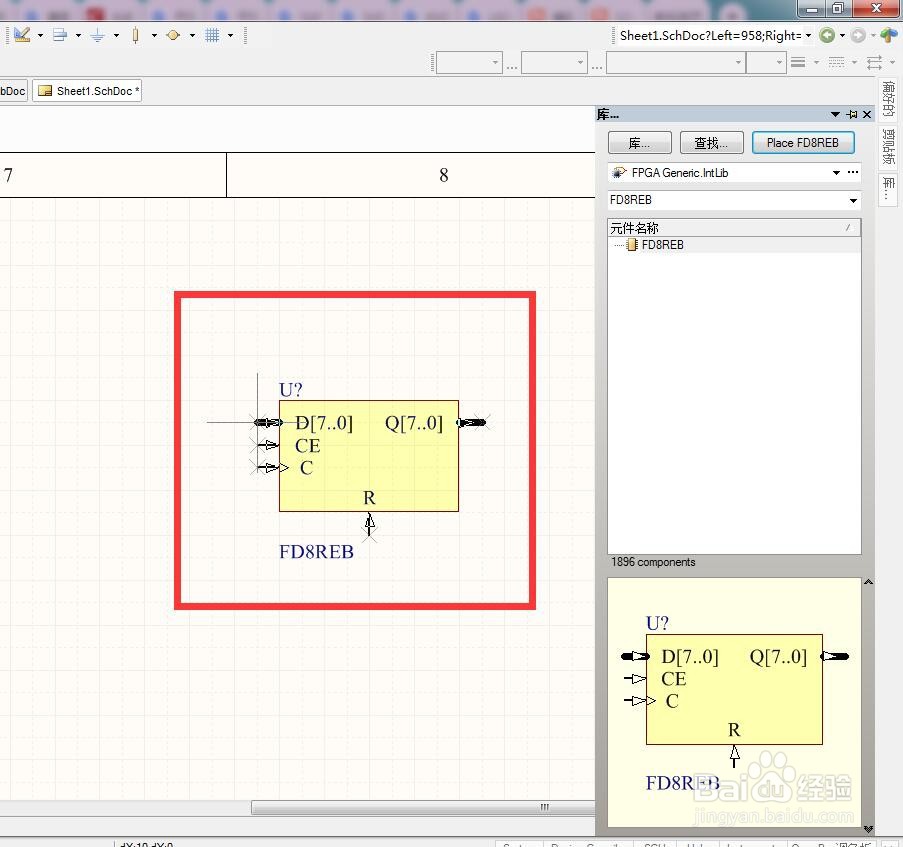Viewport: 903px width, 847px height.
Task: Open the drawing tools dropdown arrow
Action: point(40,36)
